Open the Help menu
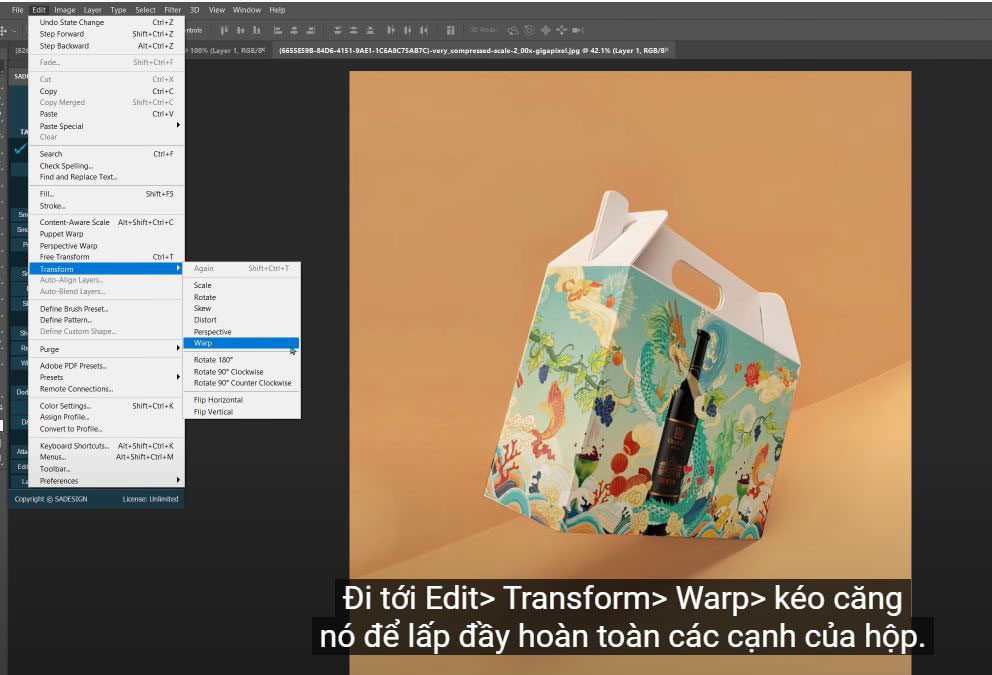This screenshot has width=992, height=675. click(x=277, y=9)
